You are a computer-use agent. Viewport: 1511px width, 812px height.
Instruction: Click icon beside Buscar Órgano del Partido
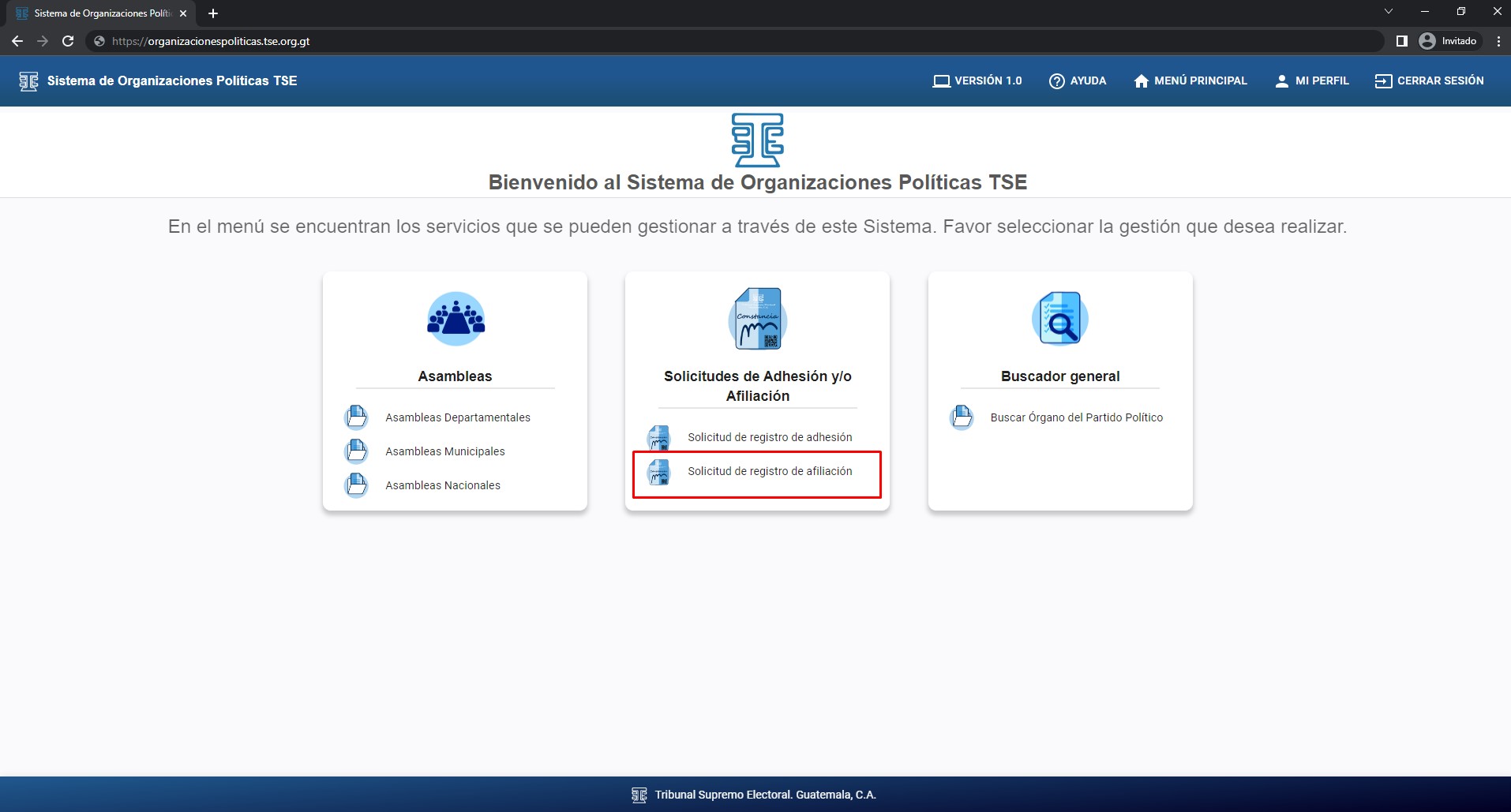pyautogui.click(x=962, y=417)
